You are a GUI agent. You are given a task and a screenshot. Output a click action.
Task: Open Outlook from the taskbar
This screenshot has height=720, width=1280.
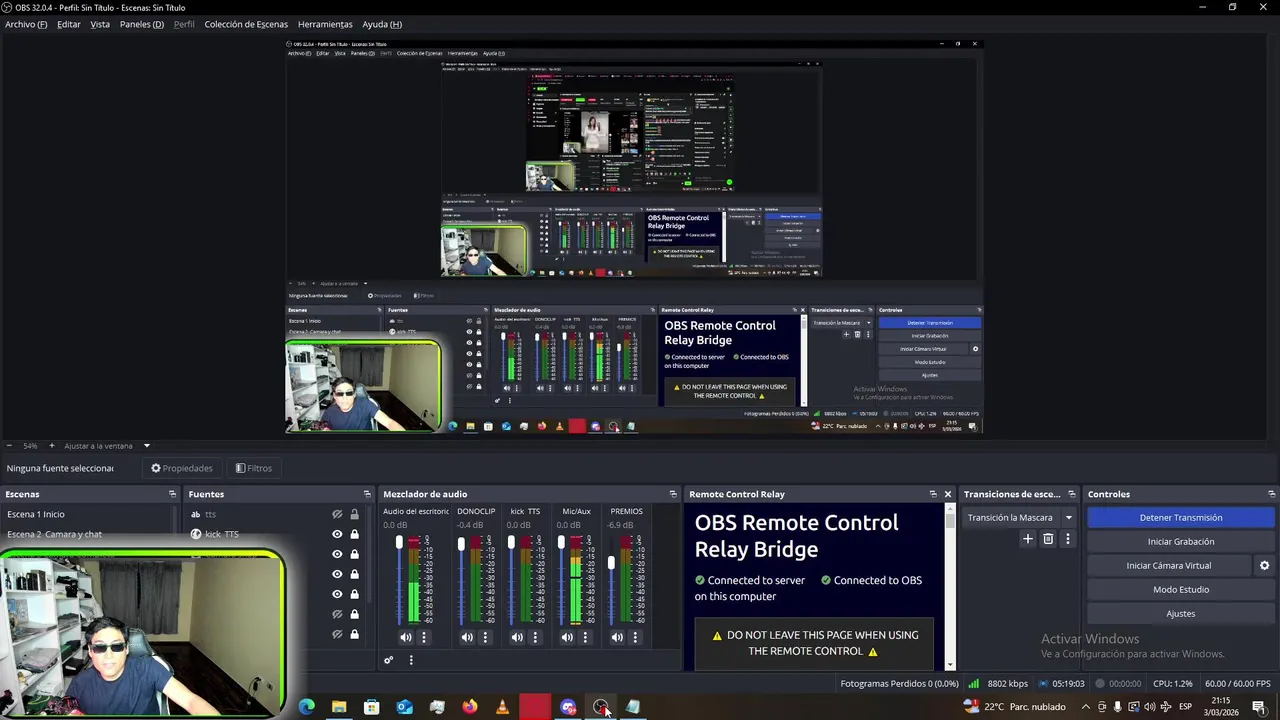404,707
